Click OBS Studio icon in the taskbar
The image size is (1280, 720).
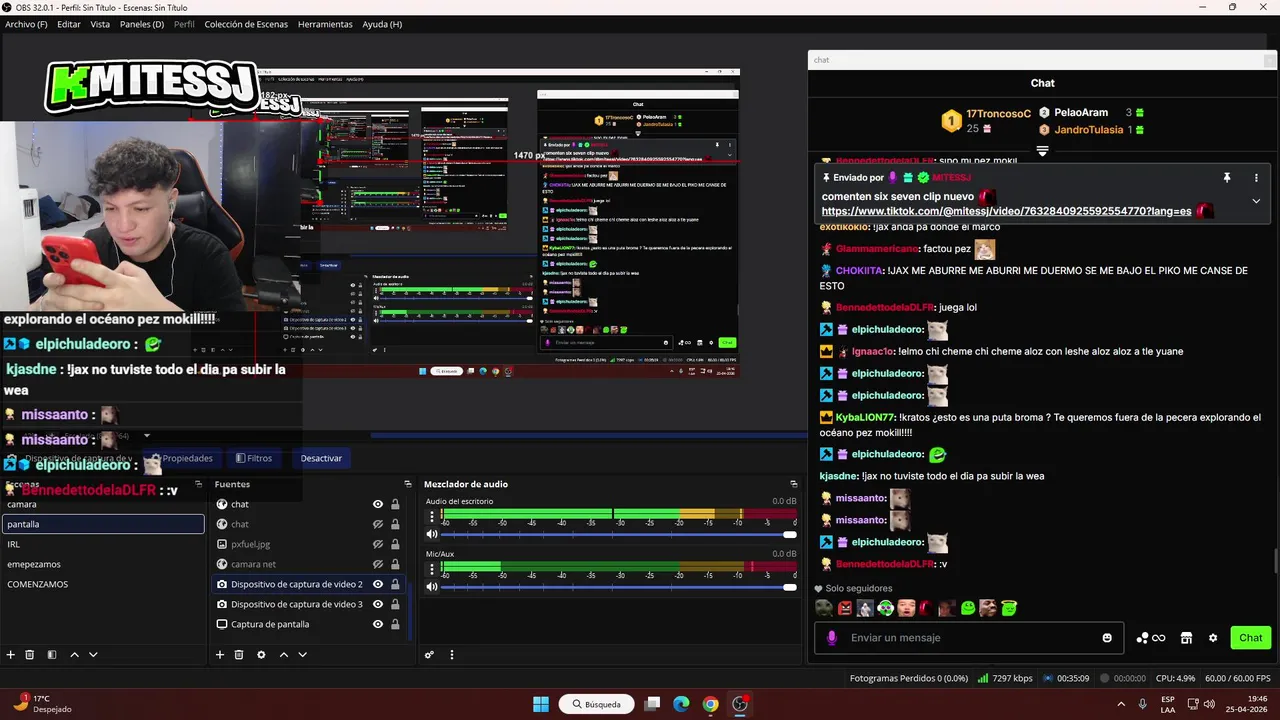point(740,704)
